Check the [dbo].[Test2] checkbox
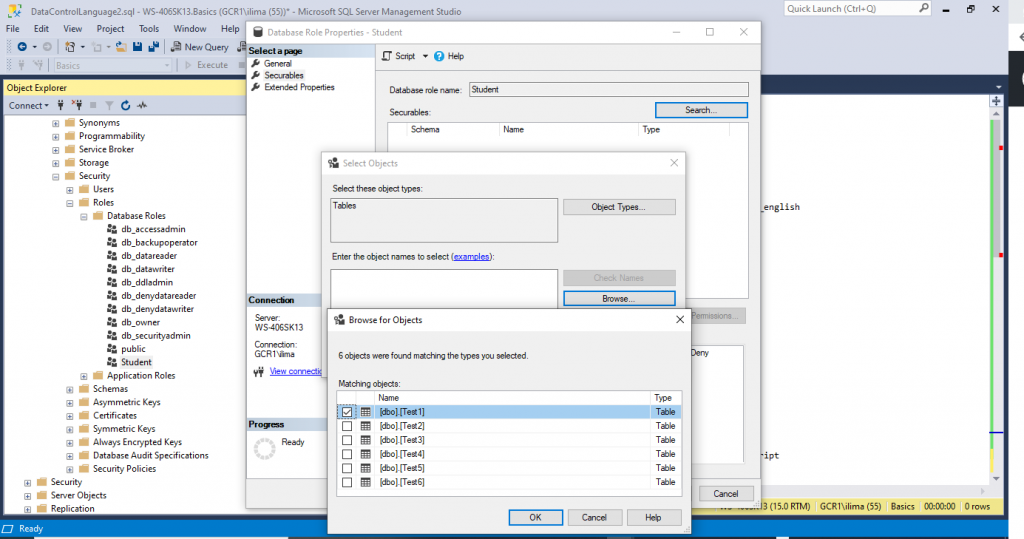 click(347, 426)
